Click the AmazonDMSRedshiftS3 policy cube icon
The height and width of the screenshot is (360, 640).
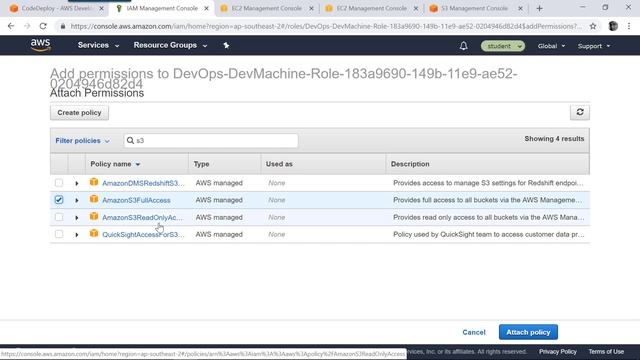point(94,182)
